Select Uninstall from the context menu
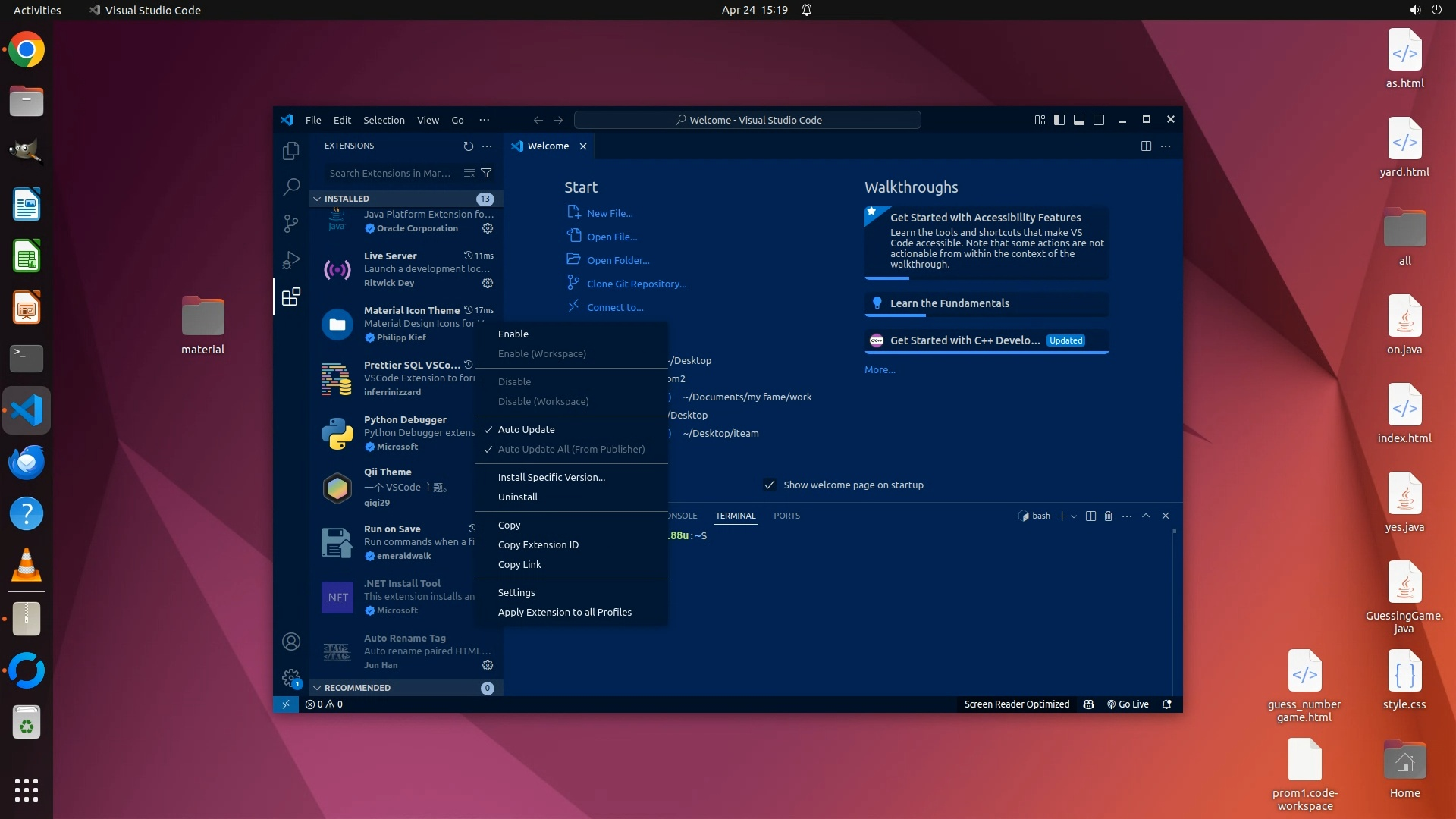The image size is (1456, 819). [x=518, y=497]
